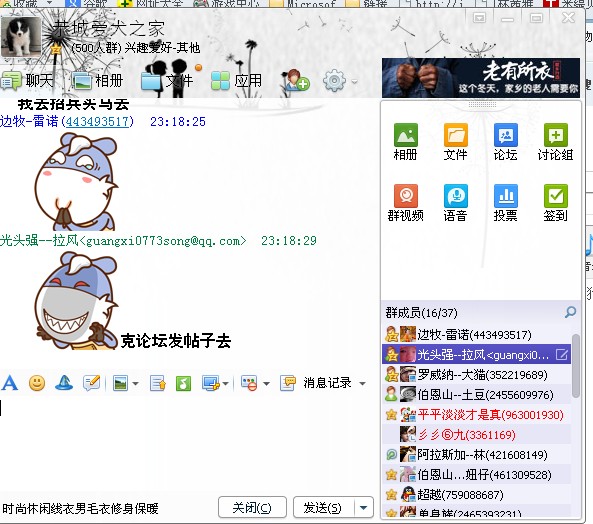
Task: Click the crying shark sticker image
Action: (x=76, y=182)
